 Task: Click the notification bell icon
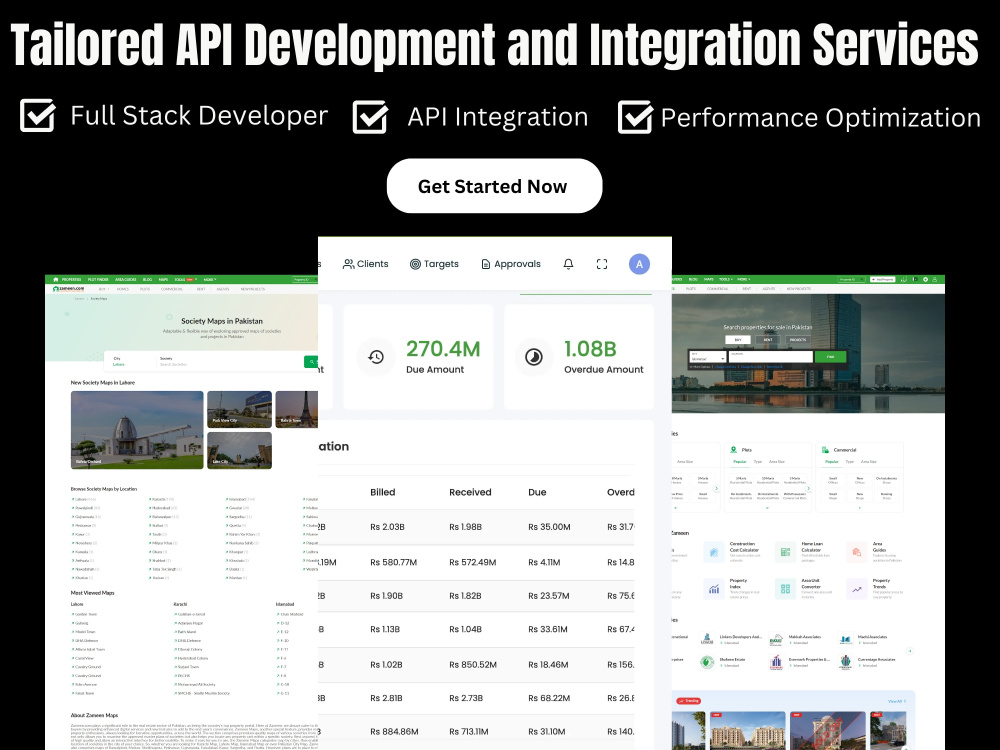(x=568, y=264)
